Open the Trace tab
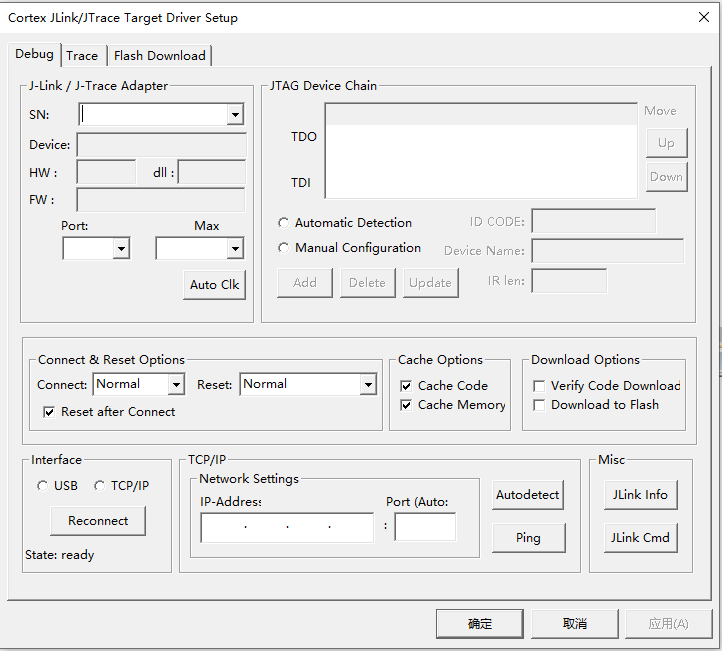Image resolution: width=722 pixels, height=651 pixels. pos(82,56)
